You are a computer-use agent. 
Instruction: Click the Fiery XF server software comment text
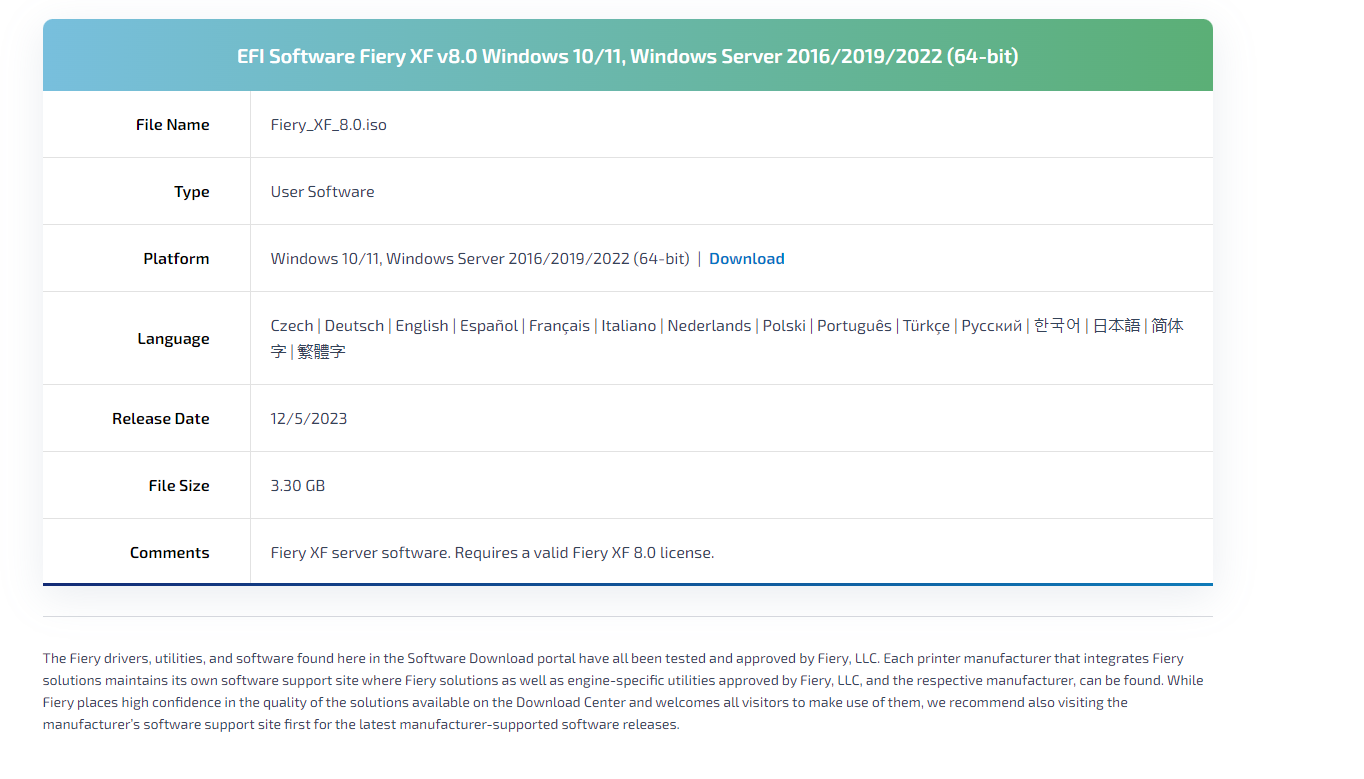(492, 553)
